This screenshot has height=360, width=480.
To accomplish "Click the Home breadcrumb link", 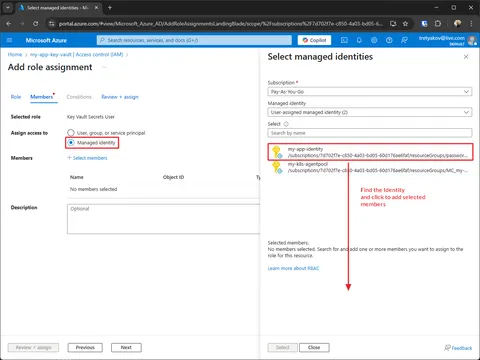I will 15,54.
